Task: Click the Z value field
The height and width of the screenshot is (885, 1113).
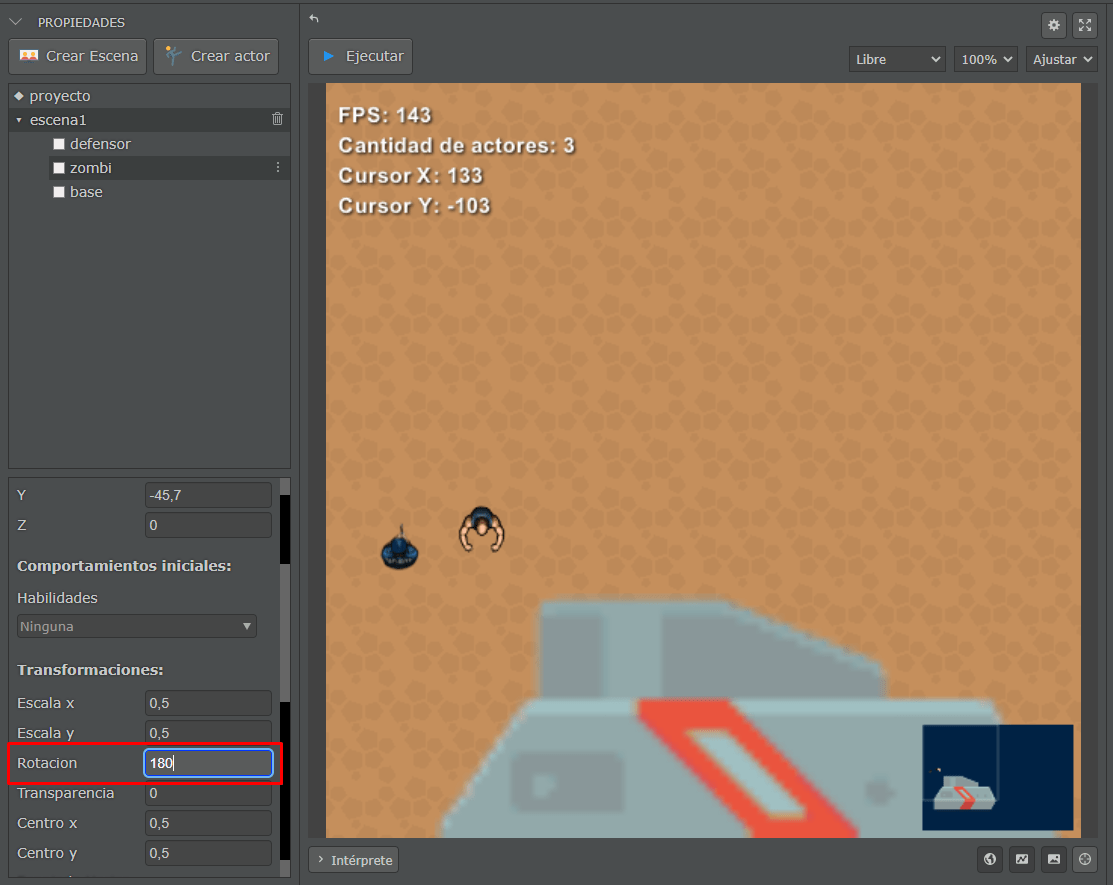Action: pyautogui.click(x=208, y=525)
